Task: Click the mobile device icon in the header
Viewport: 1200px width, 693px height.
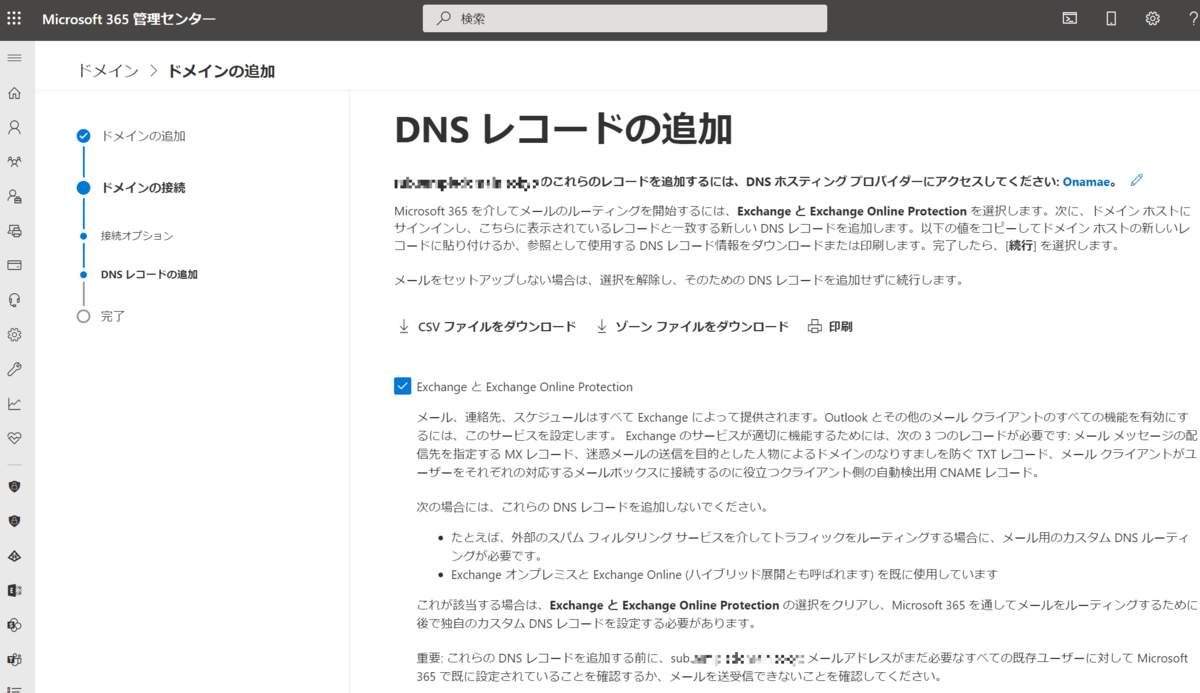Action: click(x=1111, y=18)
